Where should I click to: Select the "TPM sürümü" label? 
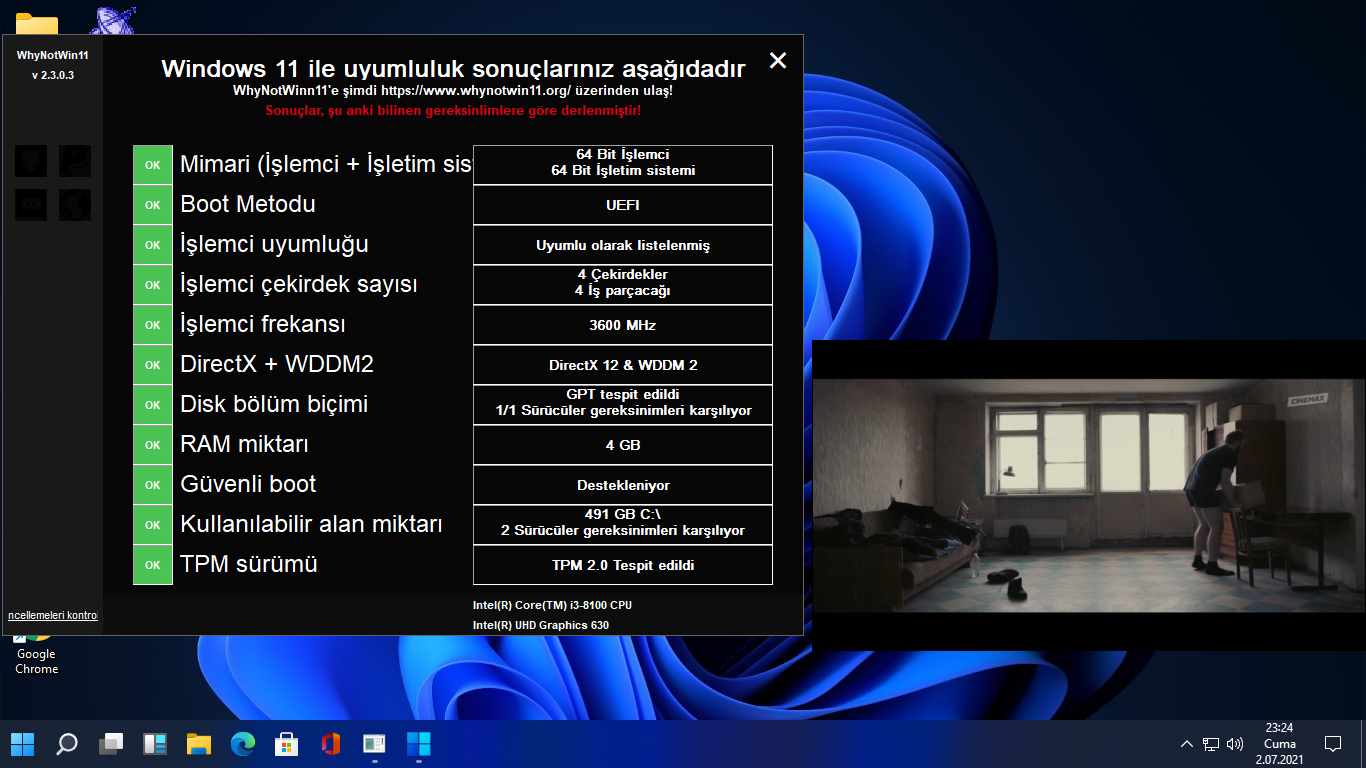pyautogui.click(x=249, y=564)
